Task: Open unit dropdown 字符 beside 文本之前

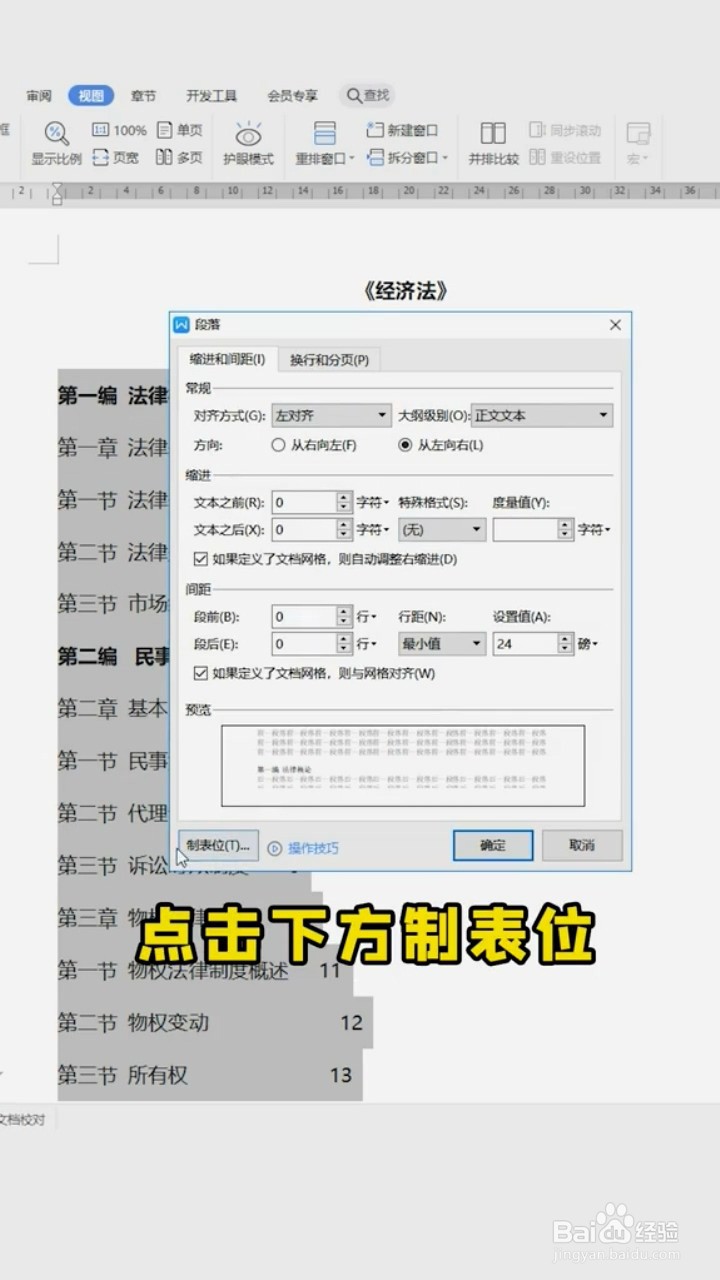Action: point(373,502)
